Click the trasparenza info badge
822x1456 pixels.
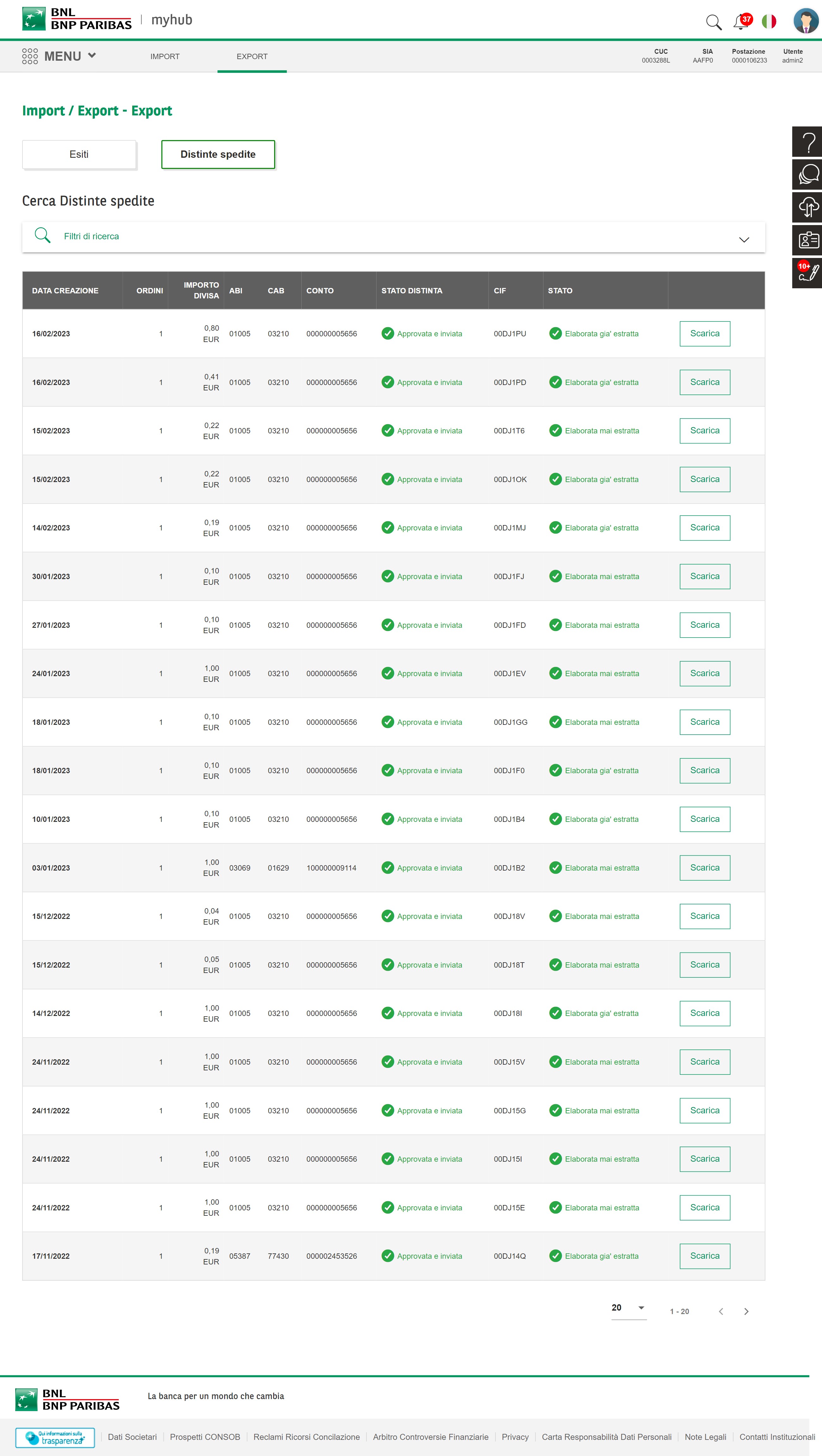(55, 1437)
